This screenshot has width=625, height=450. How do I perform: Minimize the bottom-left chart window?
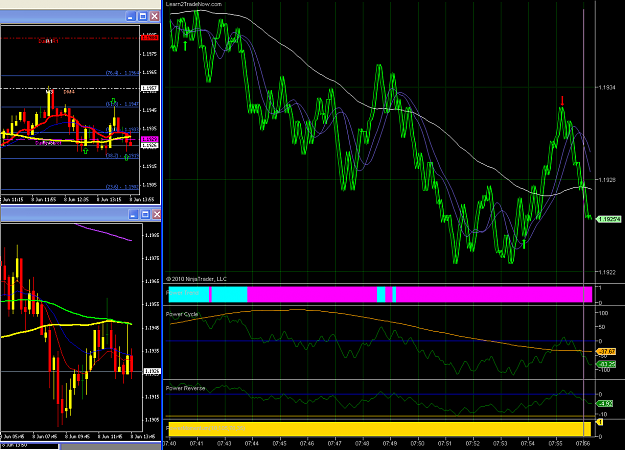[133, 214]
